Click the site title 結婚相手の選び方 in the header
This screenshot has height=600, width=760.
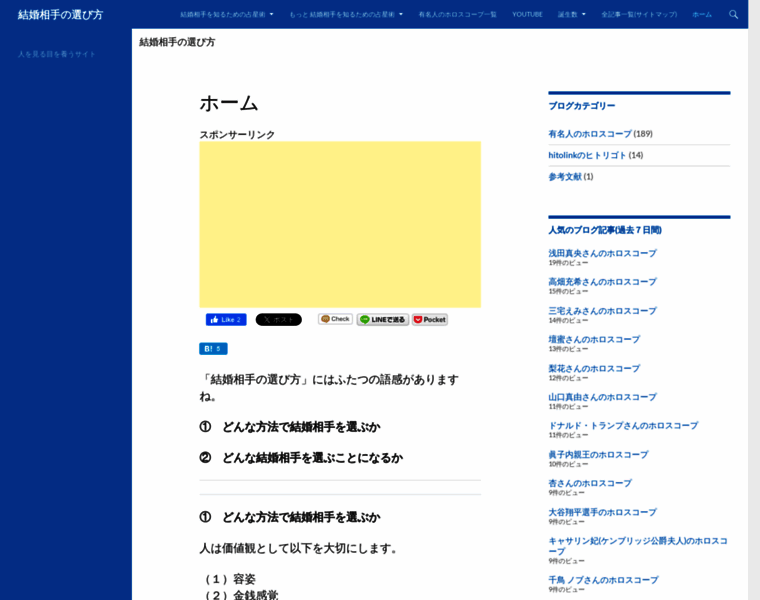[x=61, y=15]
